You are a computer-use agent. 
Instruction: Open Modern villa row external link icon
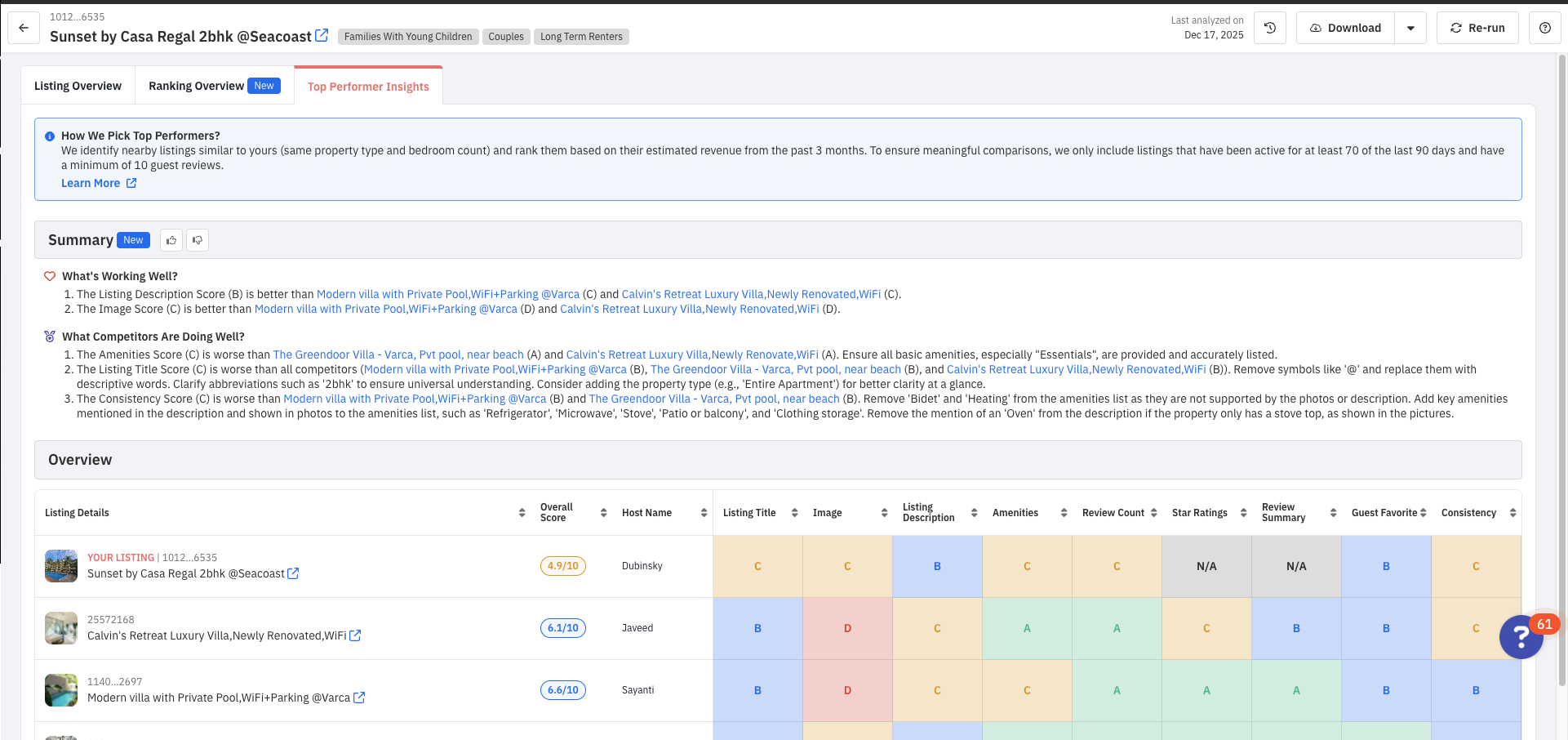coord(359,698)
